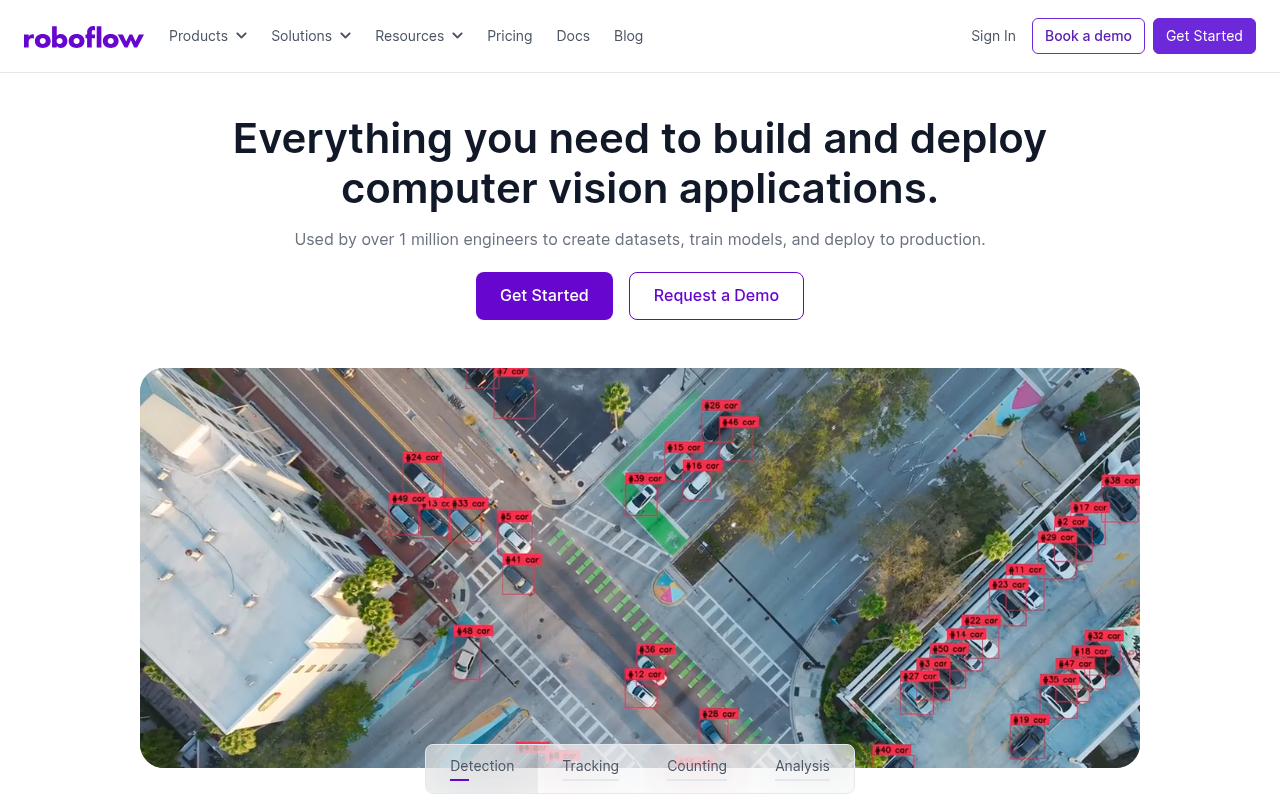Switch to the Counting tab

(697, 766)
